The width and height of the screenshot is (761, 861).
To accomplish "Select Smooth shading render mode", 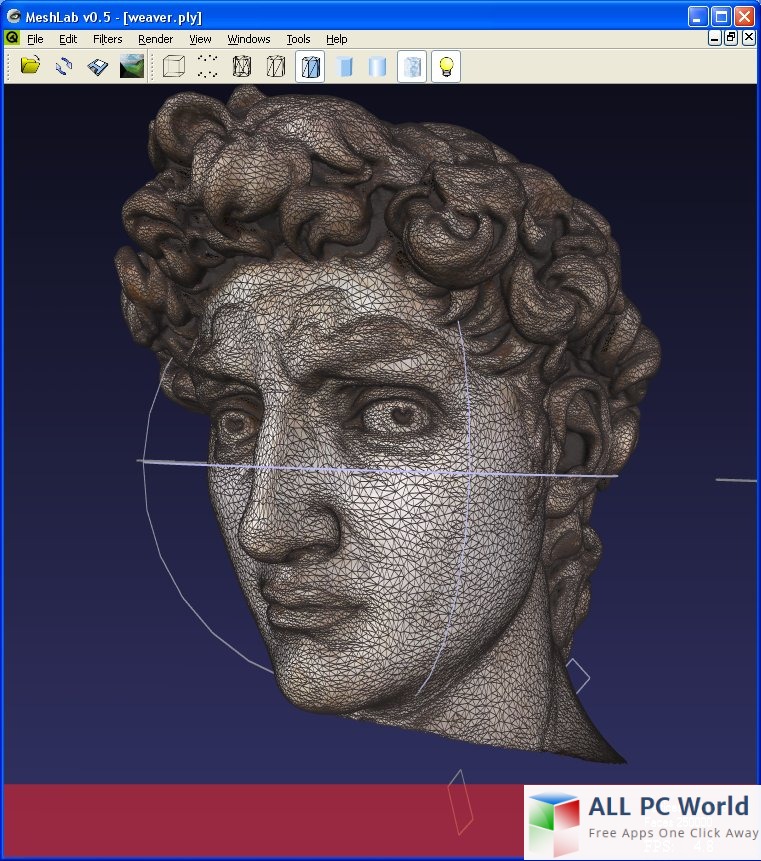I will (378, 66).
